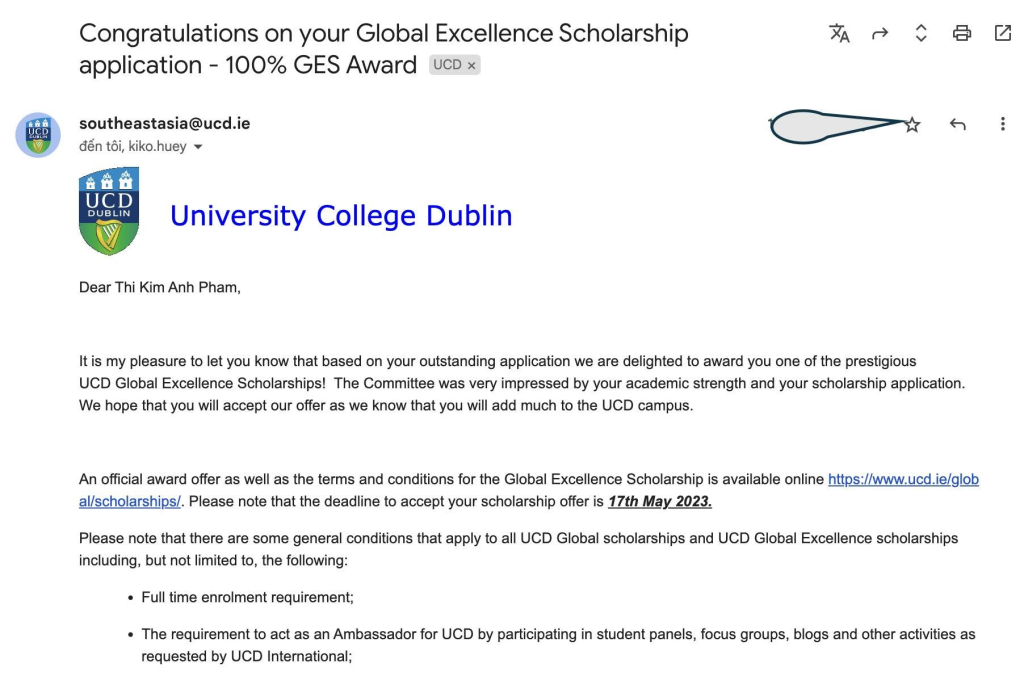Click sender name southeastasia@ucd.ie

click(165, 123)
